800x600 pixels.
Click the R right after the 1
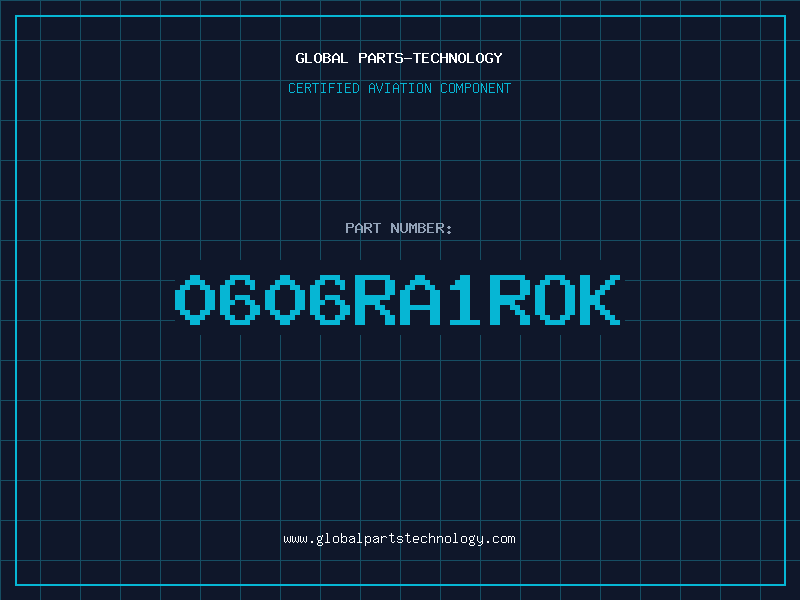point(510,300)
